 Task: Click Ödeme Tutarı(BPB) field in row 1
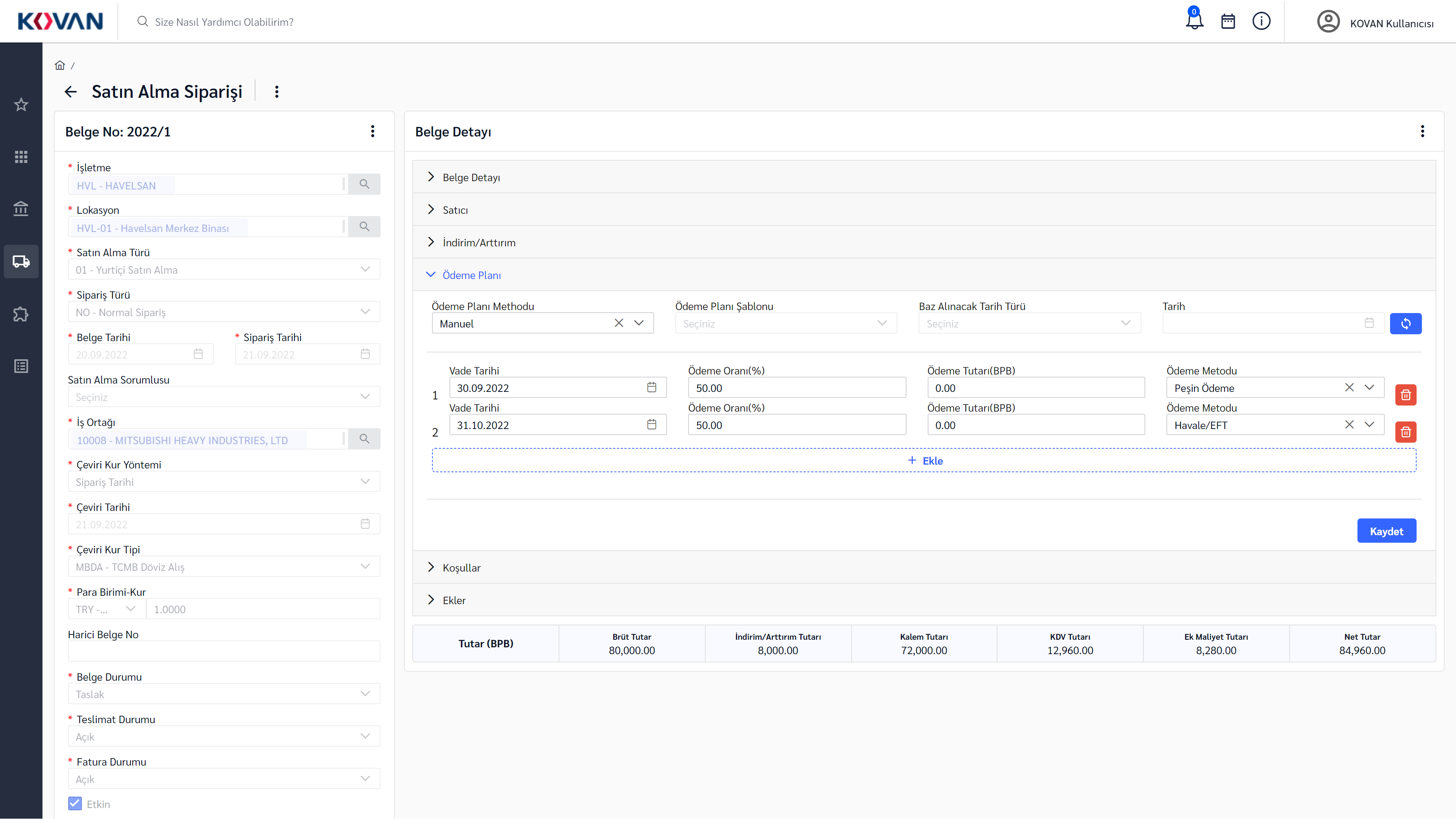(x=1036, y=388)
